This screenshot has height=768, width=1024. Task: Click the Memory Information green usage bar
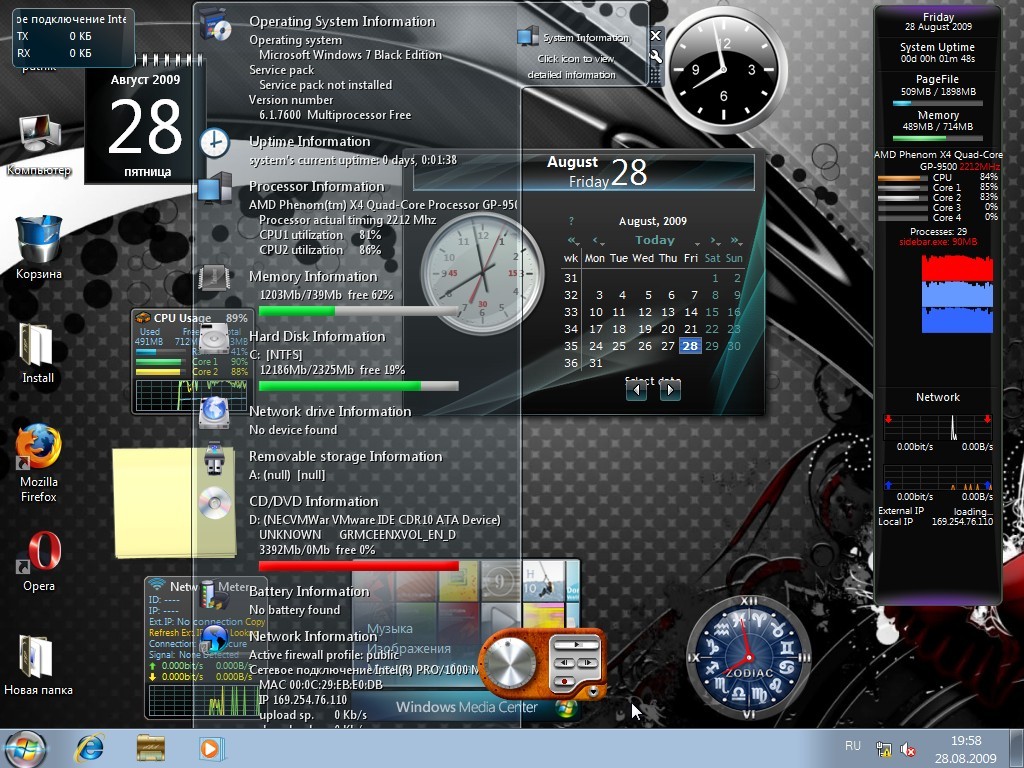359,312
